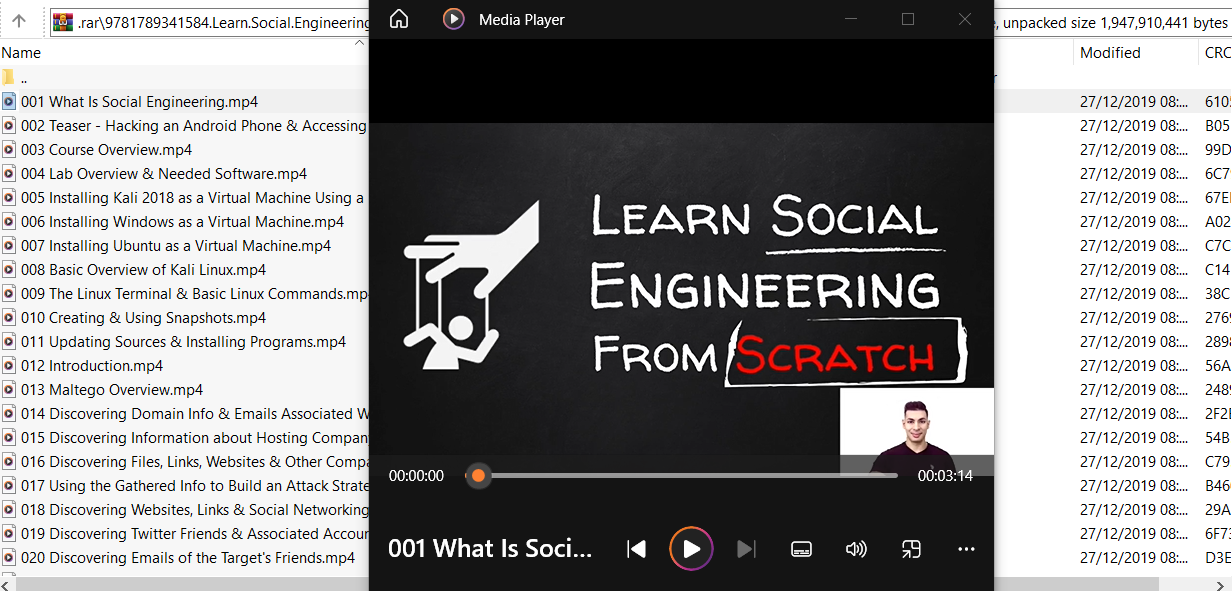The image size is (1232, 591).
Task: Skip to the next track
Action: (746, 549)
